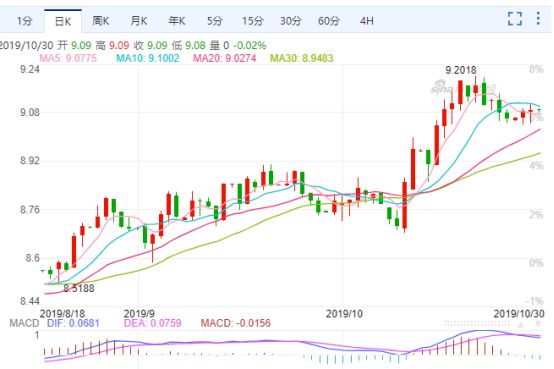Click the 2019/10 date axis label

[x=344, y=314]
